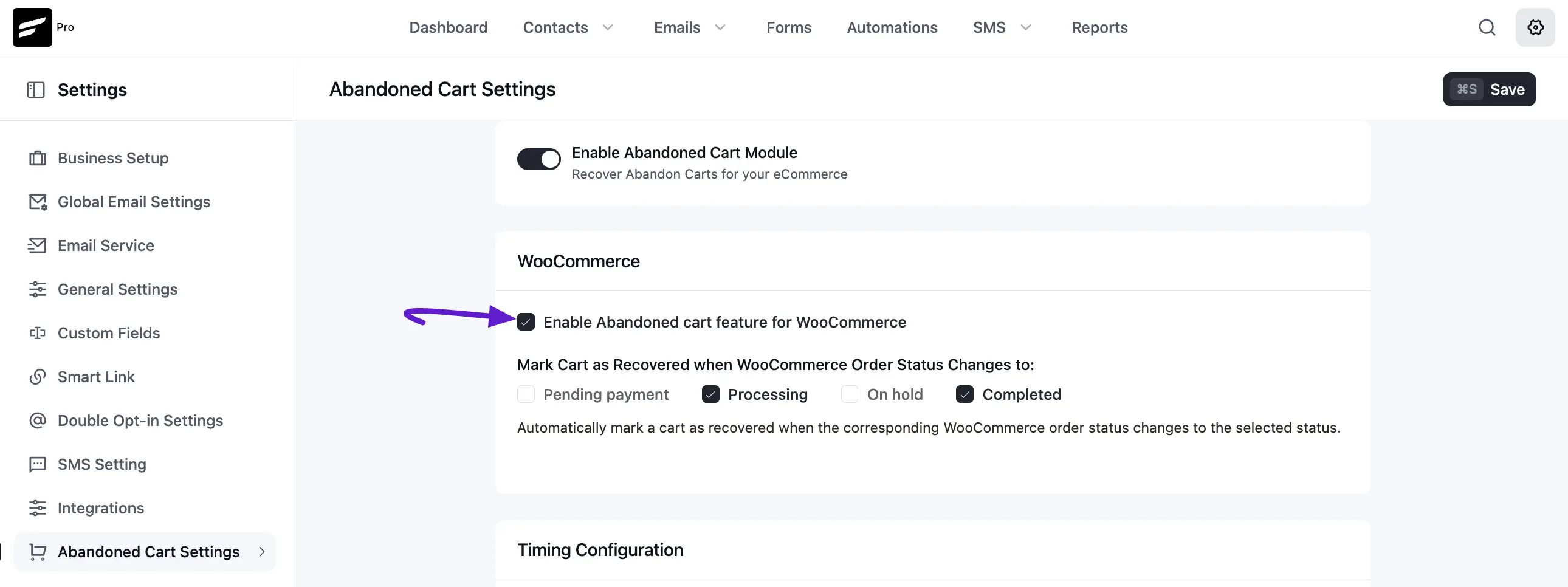The height and width of the screenshot is (587, 1568).
Task: Expand the SMS dropdown arrow
Action: (1026, 28)
